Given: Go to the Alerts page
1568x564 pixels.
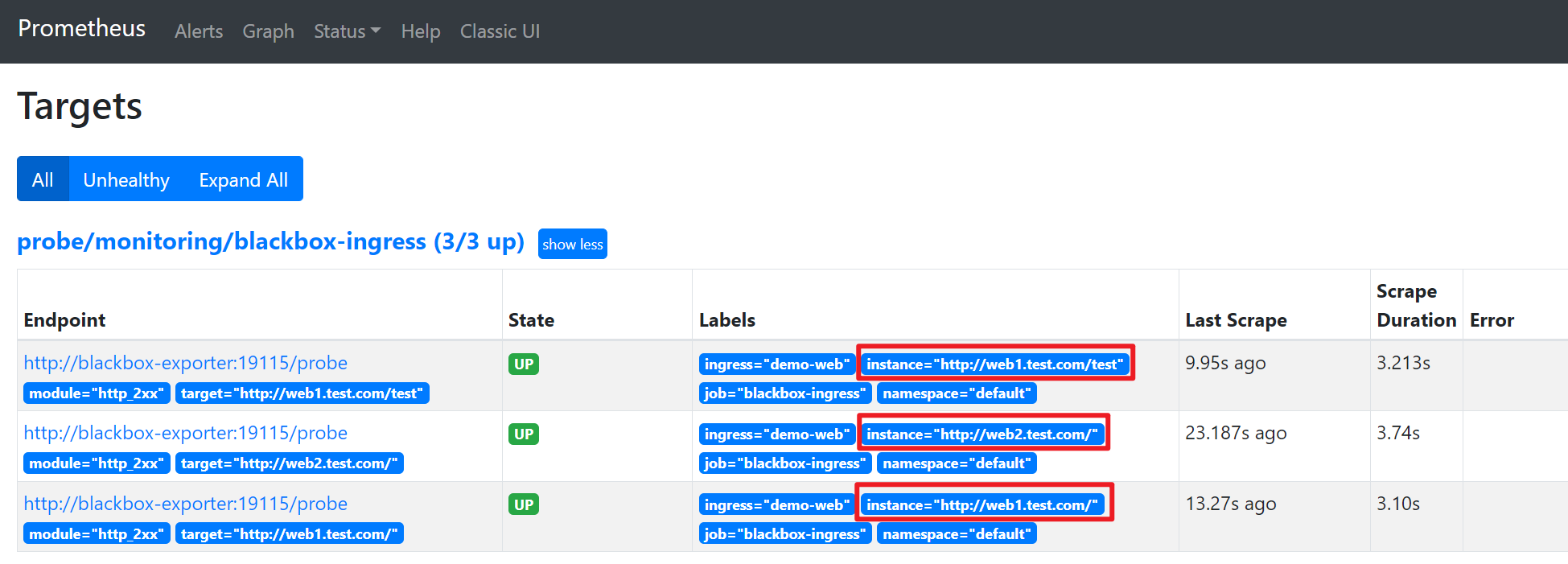Looking at the screenshot, I should click(x=199, y=31).
